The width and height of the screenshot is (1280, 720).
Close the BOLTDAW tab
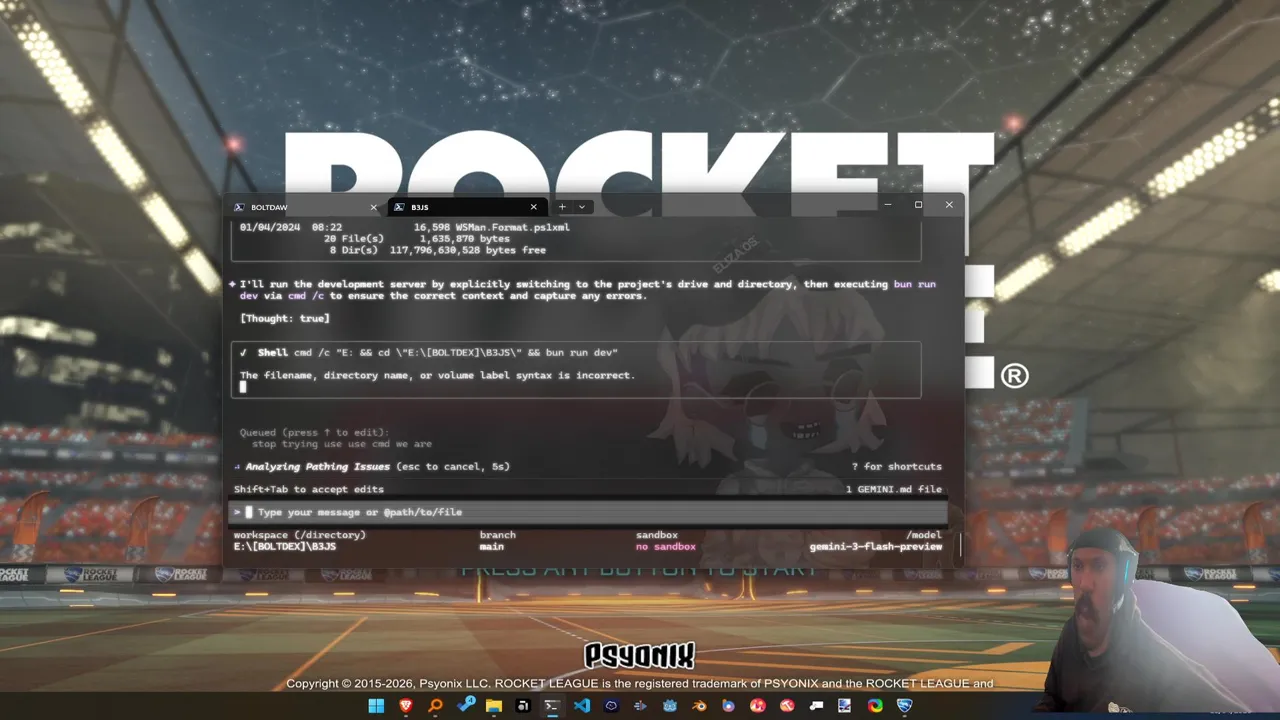374,207
